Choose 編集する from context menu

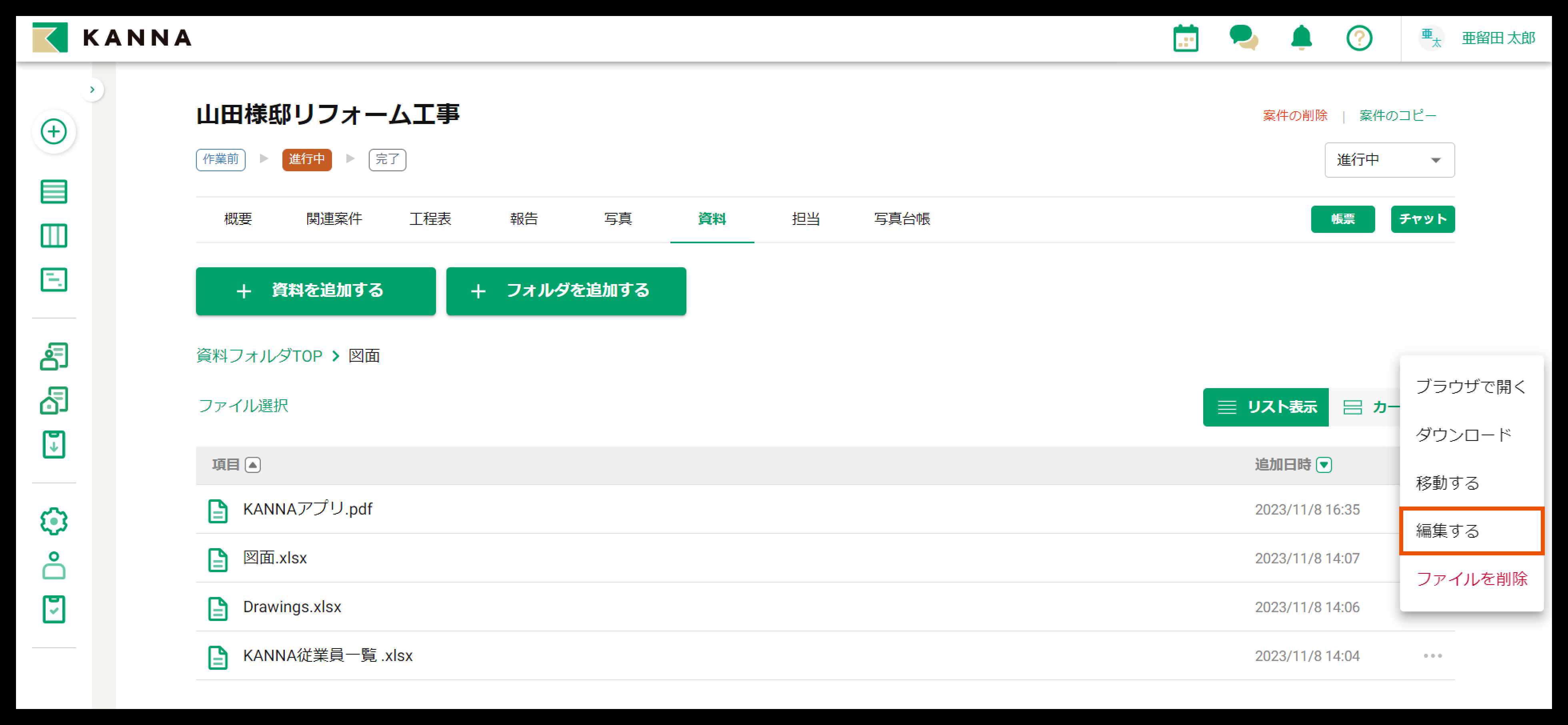1471,531
